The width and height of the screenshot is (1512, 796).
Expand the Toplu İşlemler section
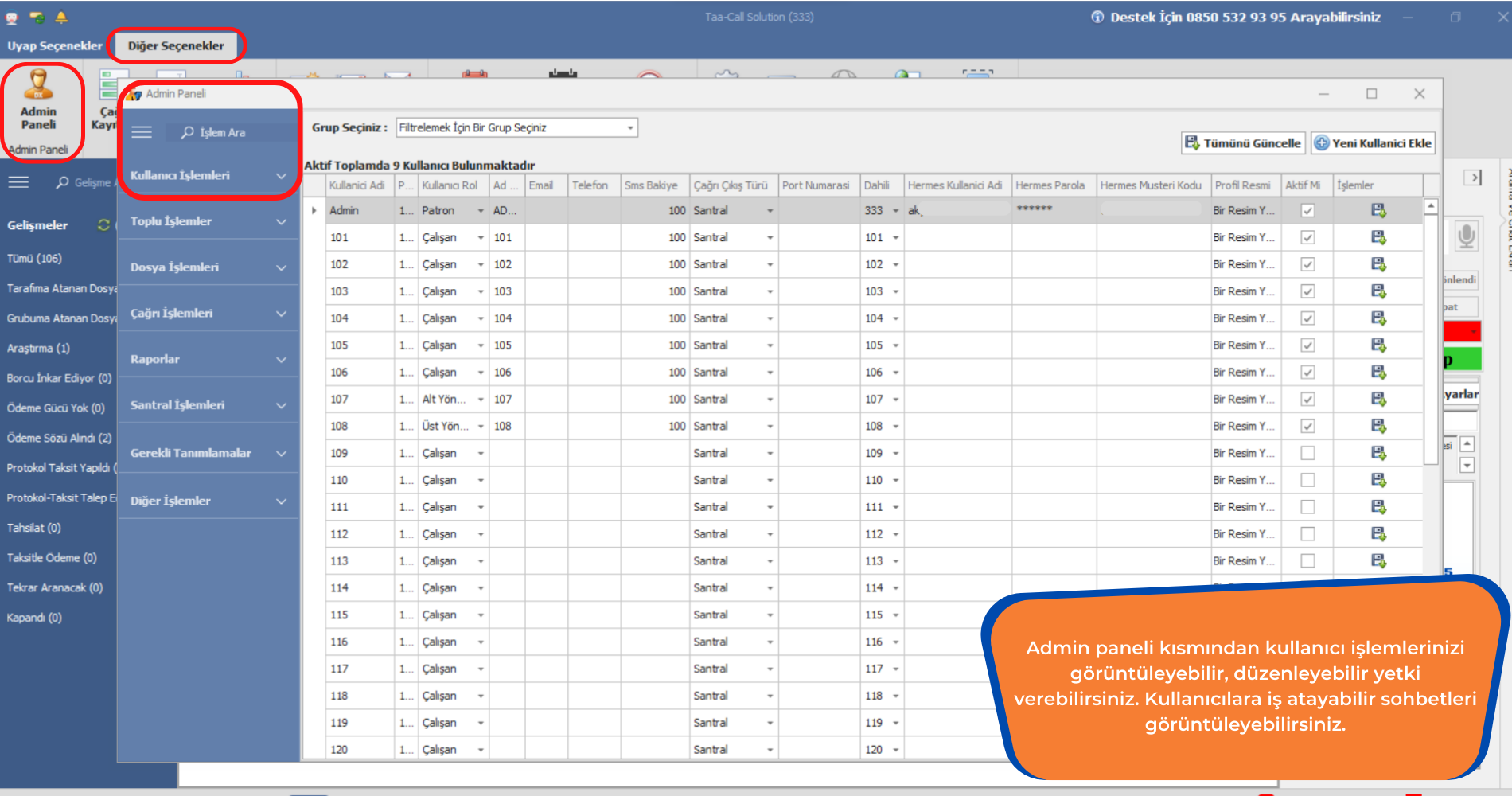207,221
